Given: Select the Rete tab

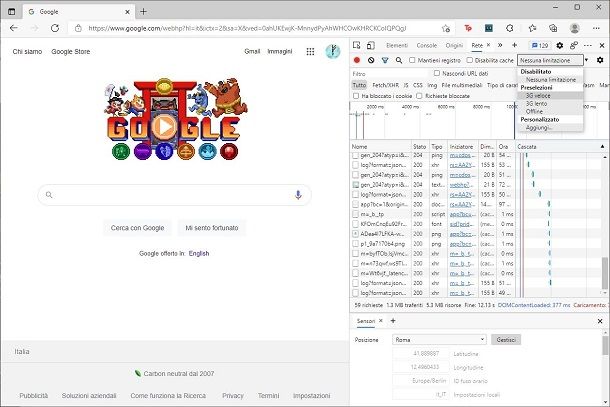Looking at the screenshot, I should coord(477,46).
